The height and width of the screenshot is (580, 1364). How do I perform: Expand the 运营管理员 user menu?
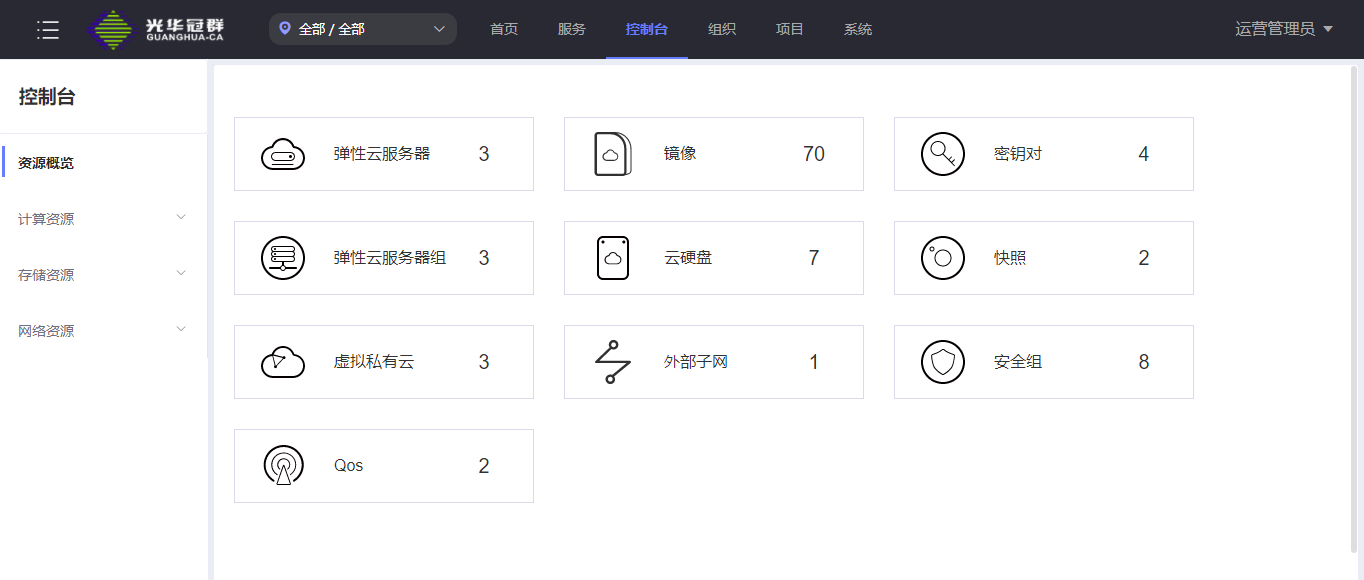pyautogui.click(x=1284, y=29)
